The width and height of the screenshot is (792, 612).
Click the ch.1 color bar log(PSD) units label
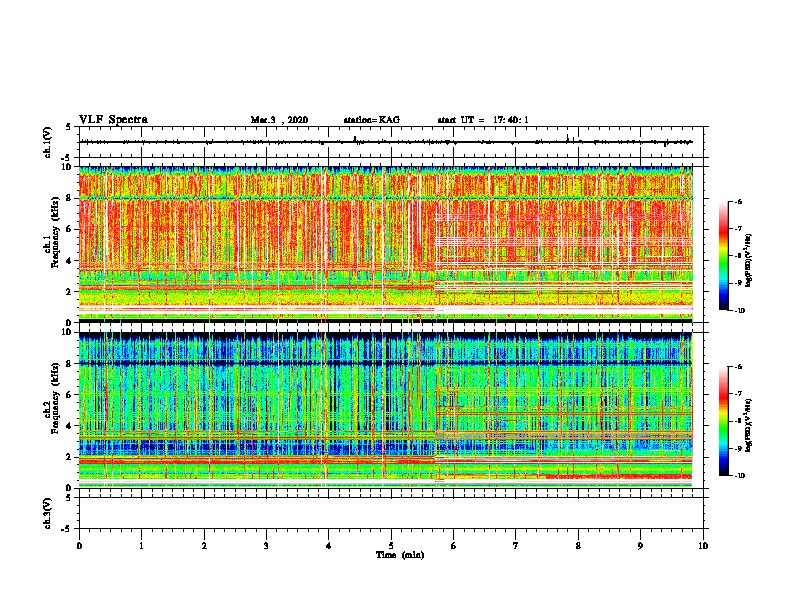749,261
